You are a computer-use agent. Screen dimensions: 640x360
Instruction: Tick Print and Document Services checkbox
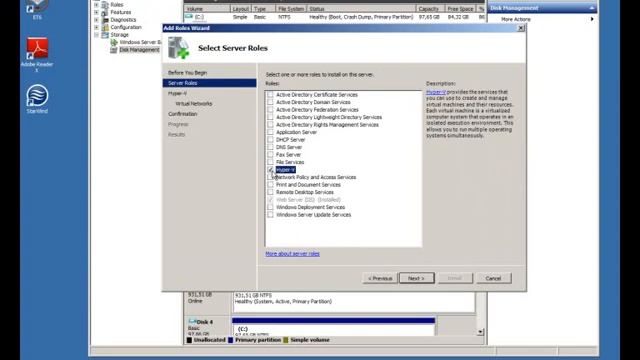pyautogui.click(x=270, y=184)
